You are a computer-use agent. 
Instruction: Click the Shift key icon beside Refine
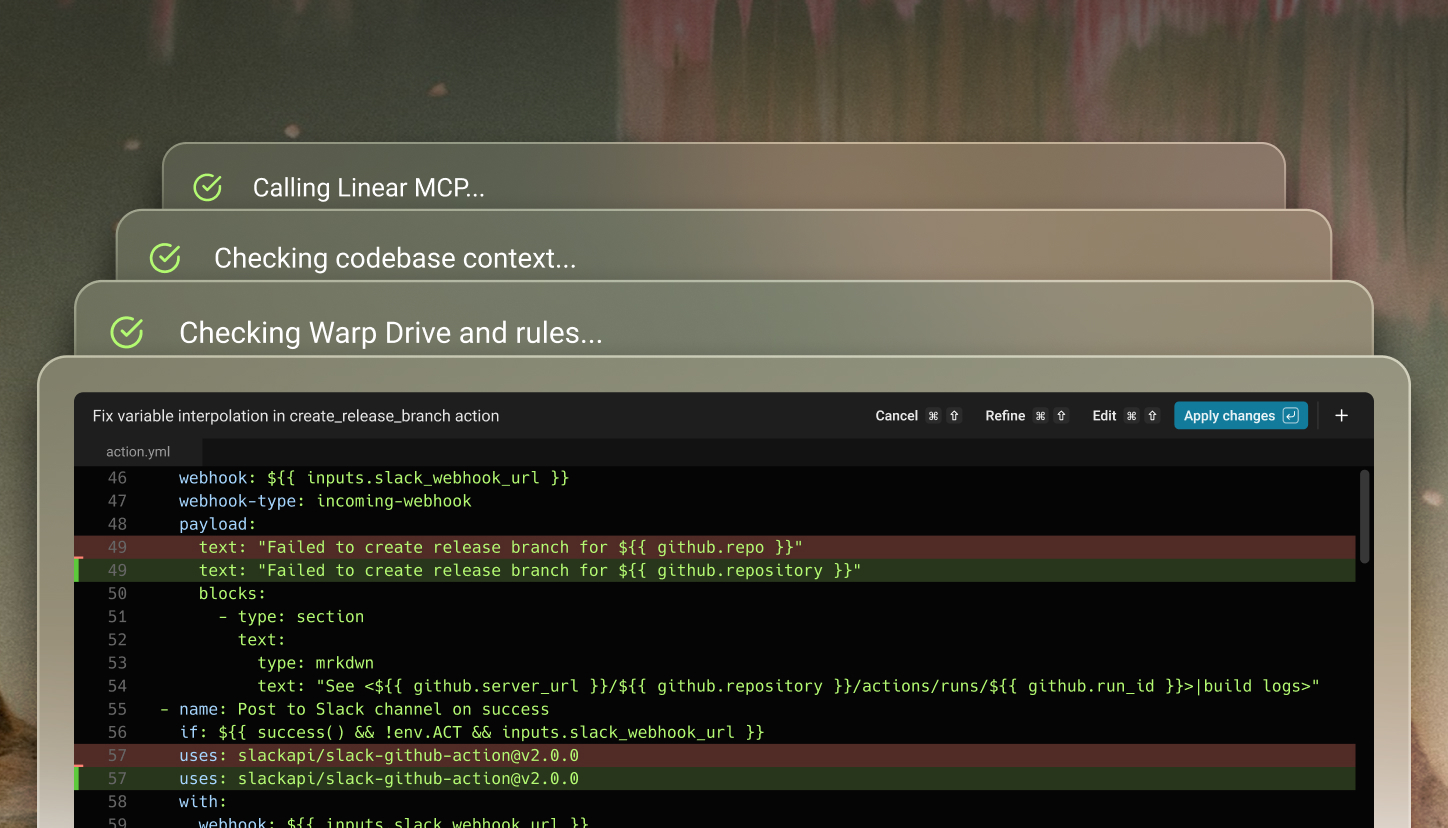[x=1061, y=416]
